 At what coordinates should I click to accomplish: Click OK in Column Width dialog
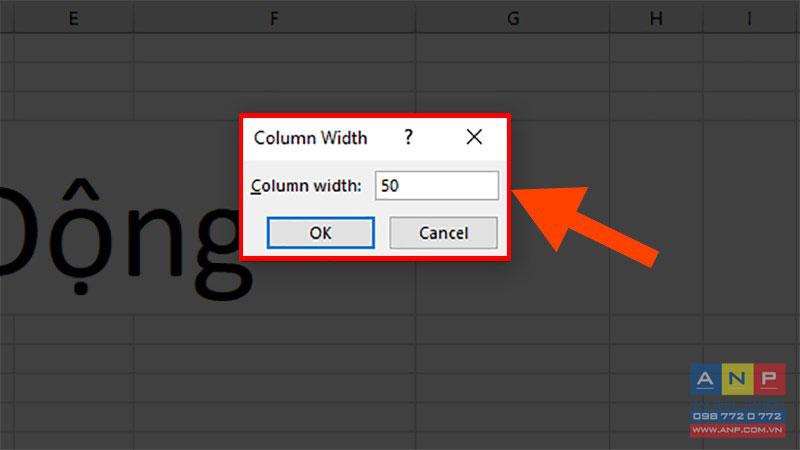click(320, 233)
